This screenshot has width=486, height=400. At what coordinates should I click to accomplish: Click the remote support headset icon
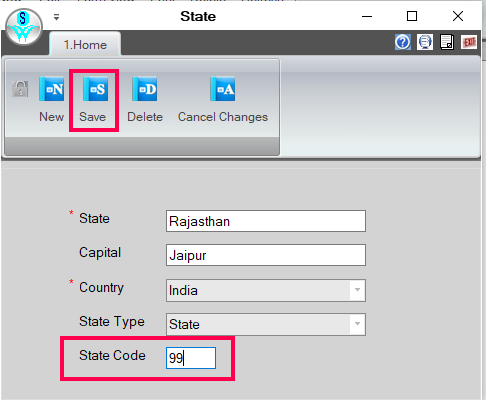tap(425, 42)
